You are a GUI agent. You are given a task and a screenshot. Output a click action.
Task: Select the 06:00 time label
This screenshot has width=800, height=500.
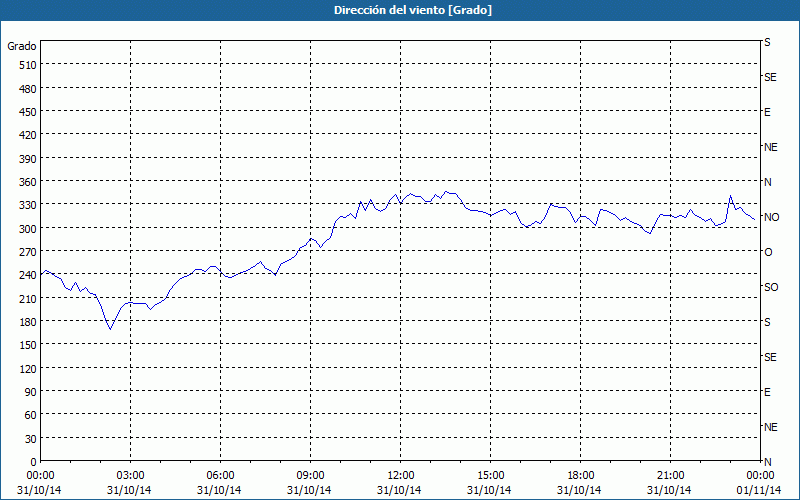click(x=220, y=476)
